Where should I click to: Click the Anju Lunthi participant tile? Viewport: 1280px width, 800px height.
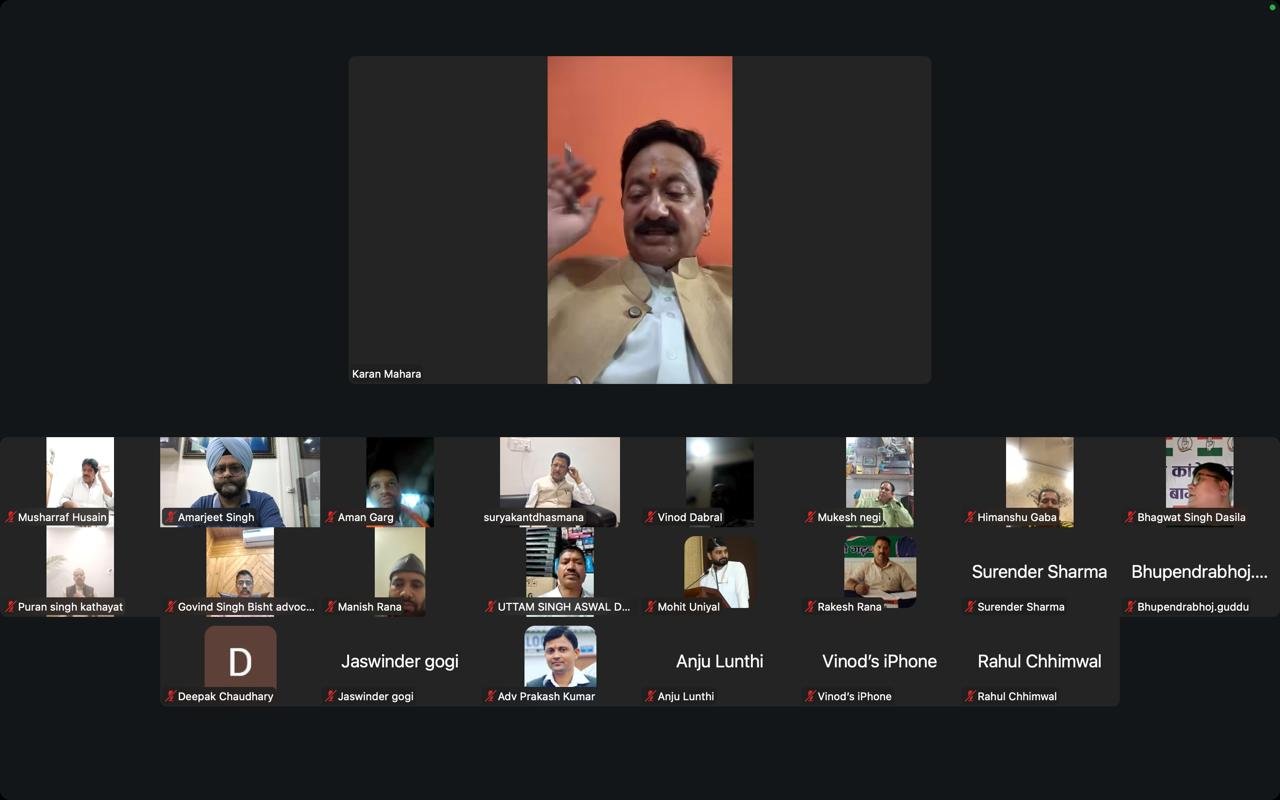(719, 661)
